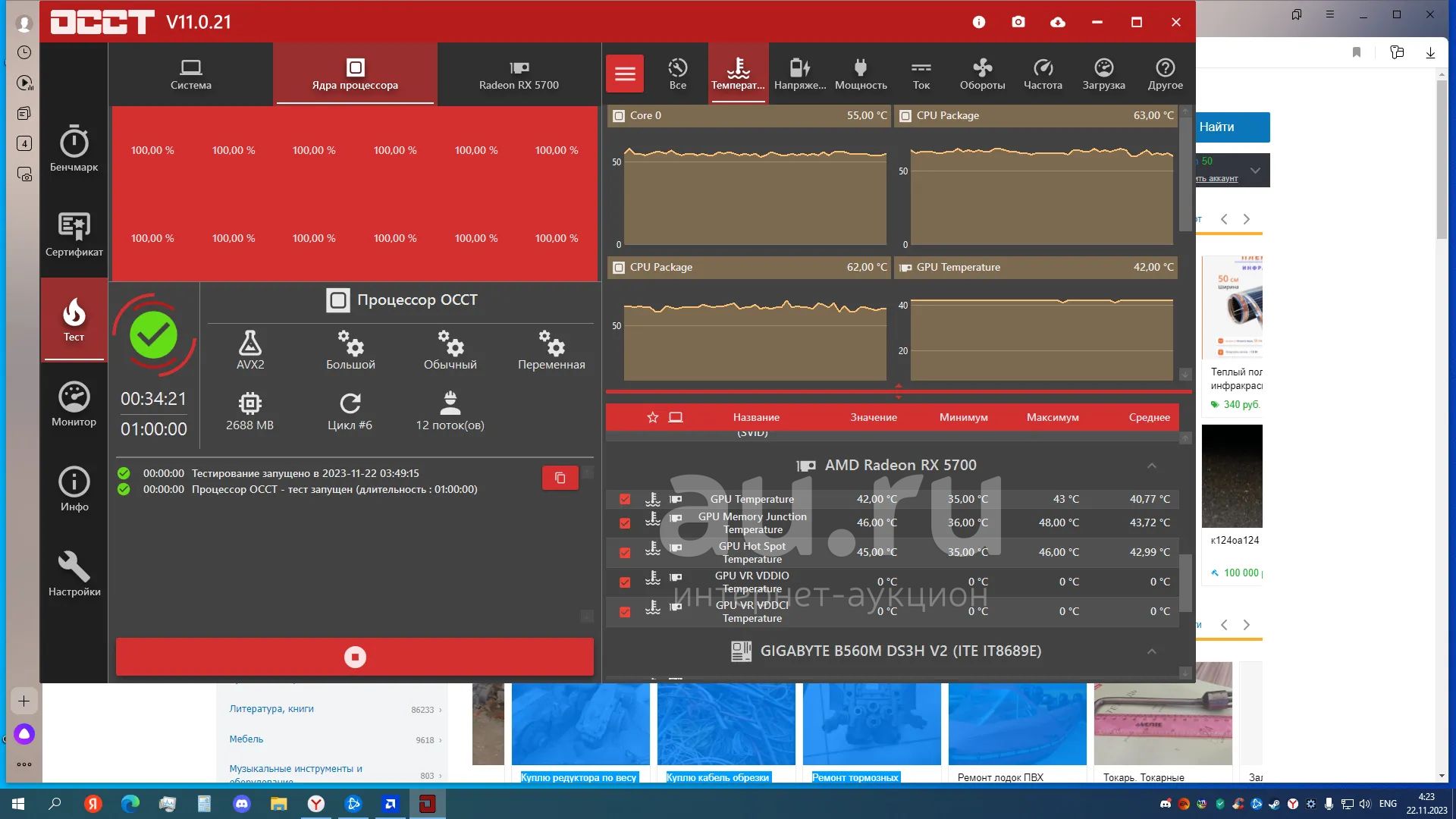The width and height of the screenshot is (1456, 819).
Task: Select the Загрузка load tab
Action: point(1103,74)
